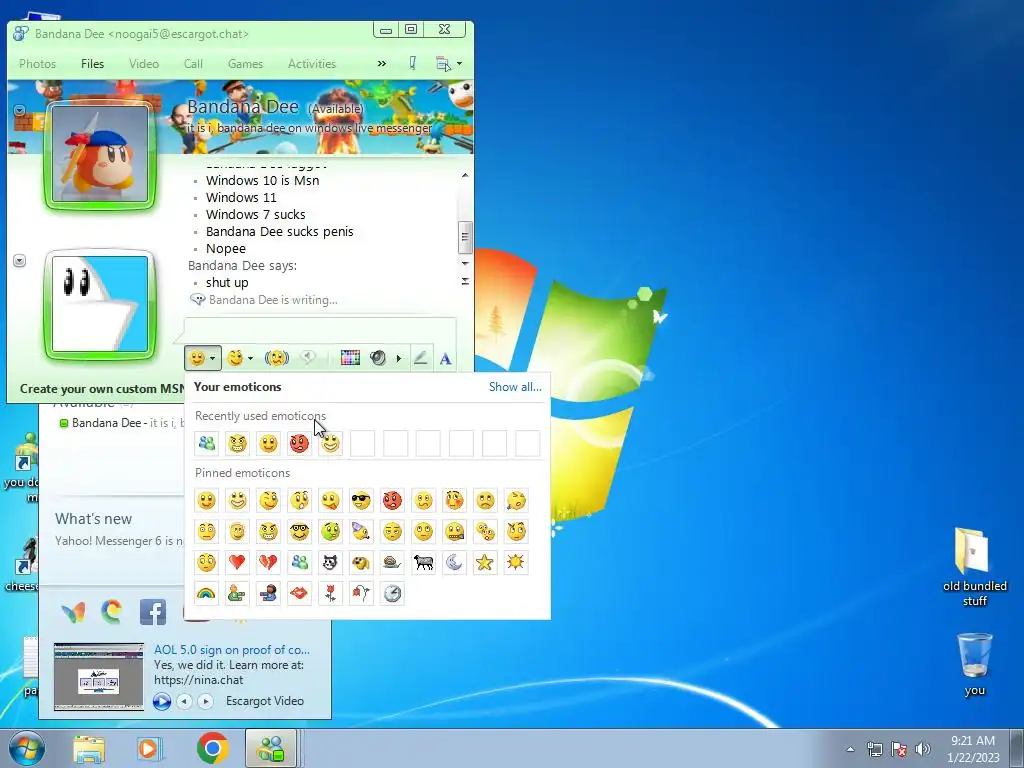Go to previous Escargot video
This screenshot has width=1024, height=768.
pos(185,701)
